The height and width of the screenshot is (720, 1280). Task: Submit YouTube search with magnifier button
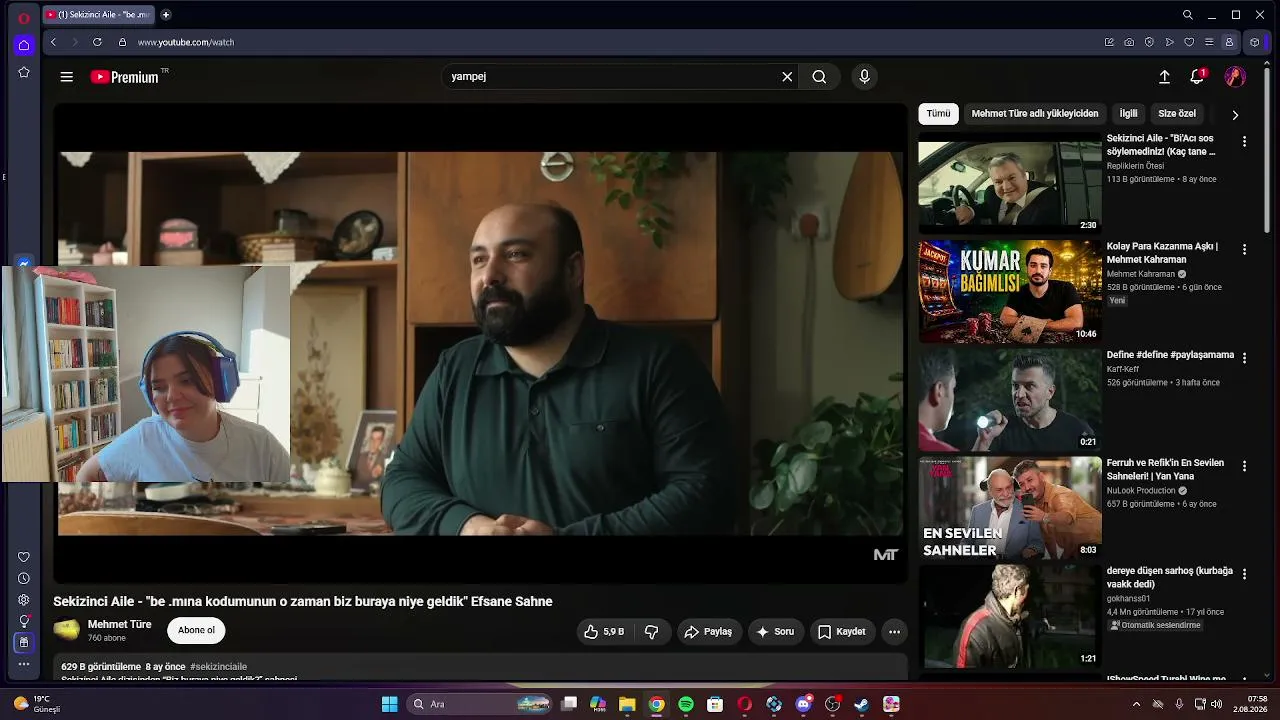819,77
